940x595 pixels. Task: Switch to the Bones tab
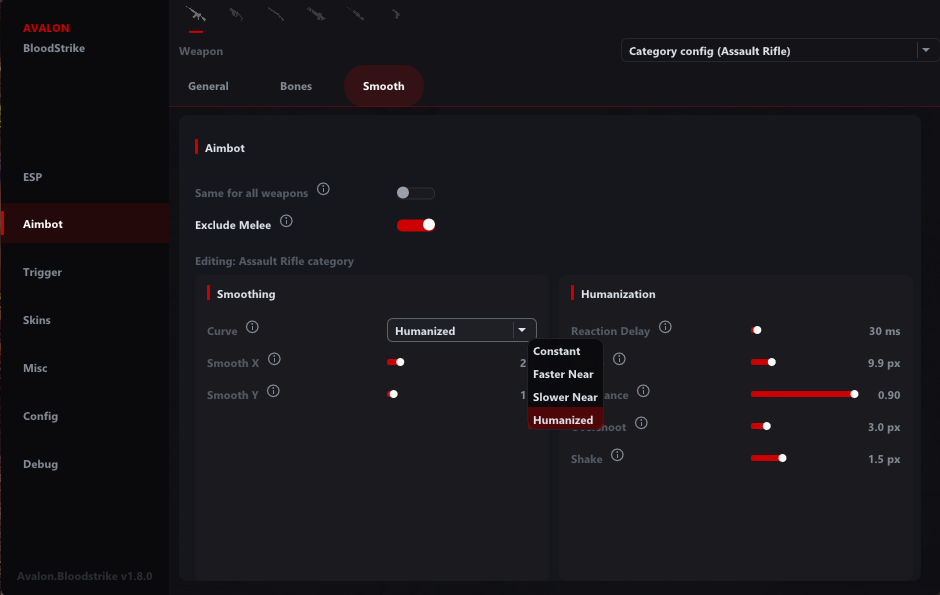point(296,86)
